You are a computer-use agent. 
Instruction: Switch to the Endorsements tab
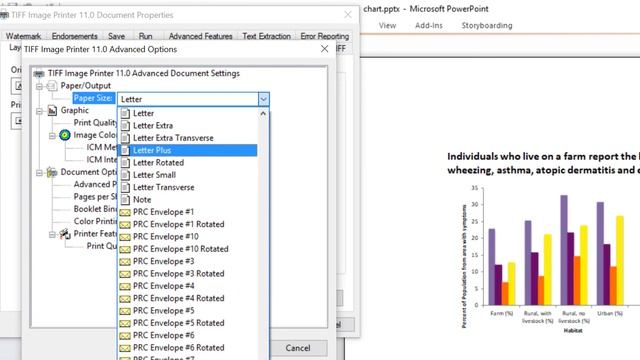(75, 36)
